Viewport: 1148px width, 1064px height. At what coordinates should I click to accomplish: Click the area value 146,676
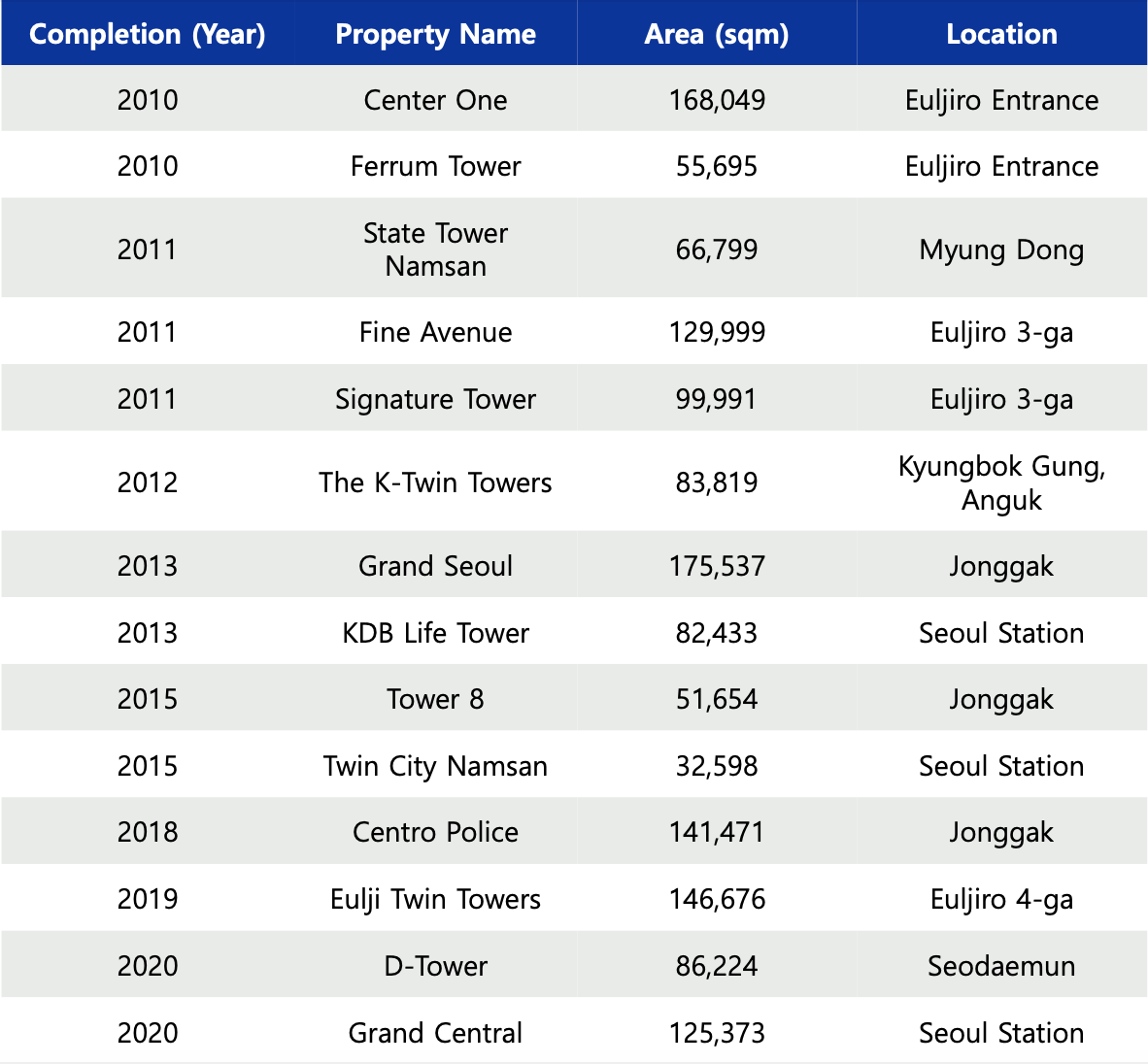point(717,899)
